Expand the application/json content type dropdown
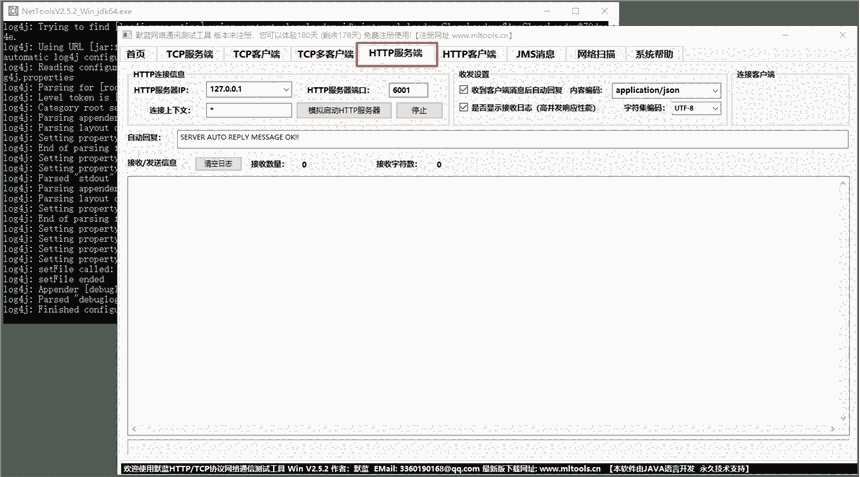This screenshot has width=860, height=477. [715, 90]
